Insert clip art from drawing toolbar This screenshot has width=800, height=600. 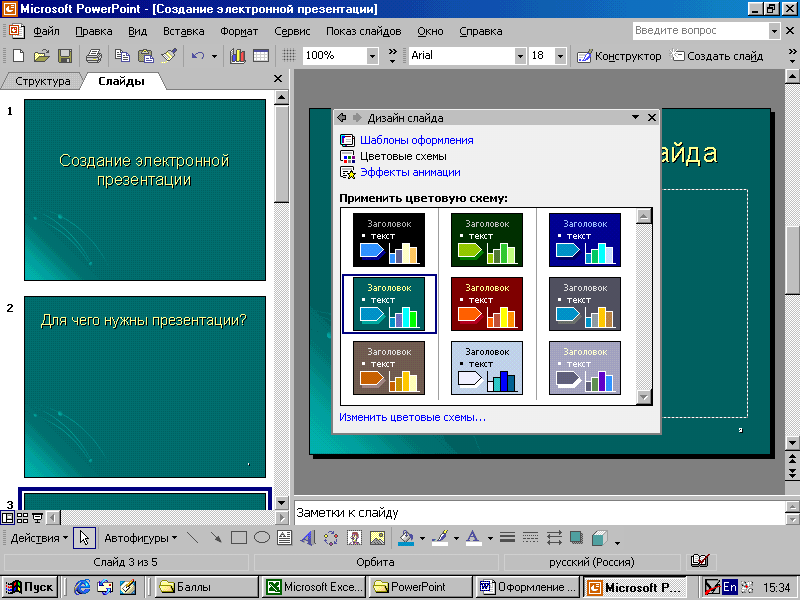coord(354,538)
